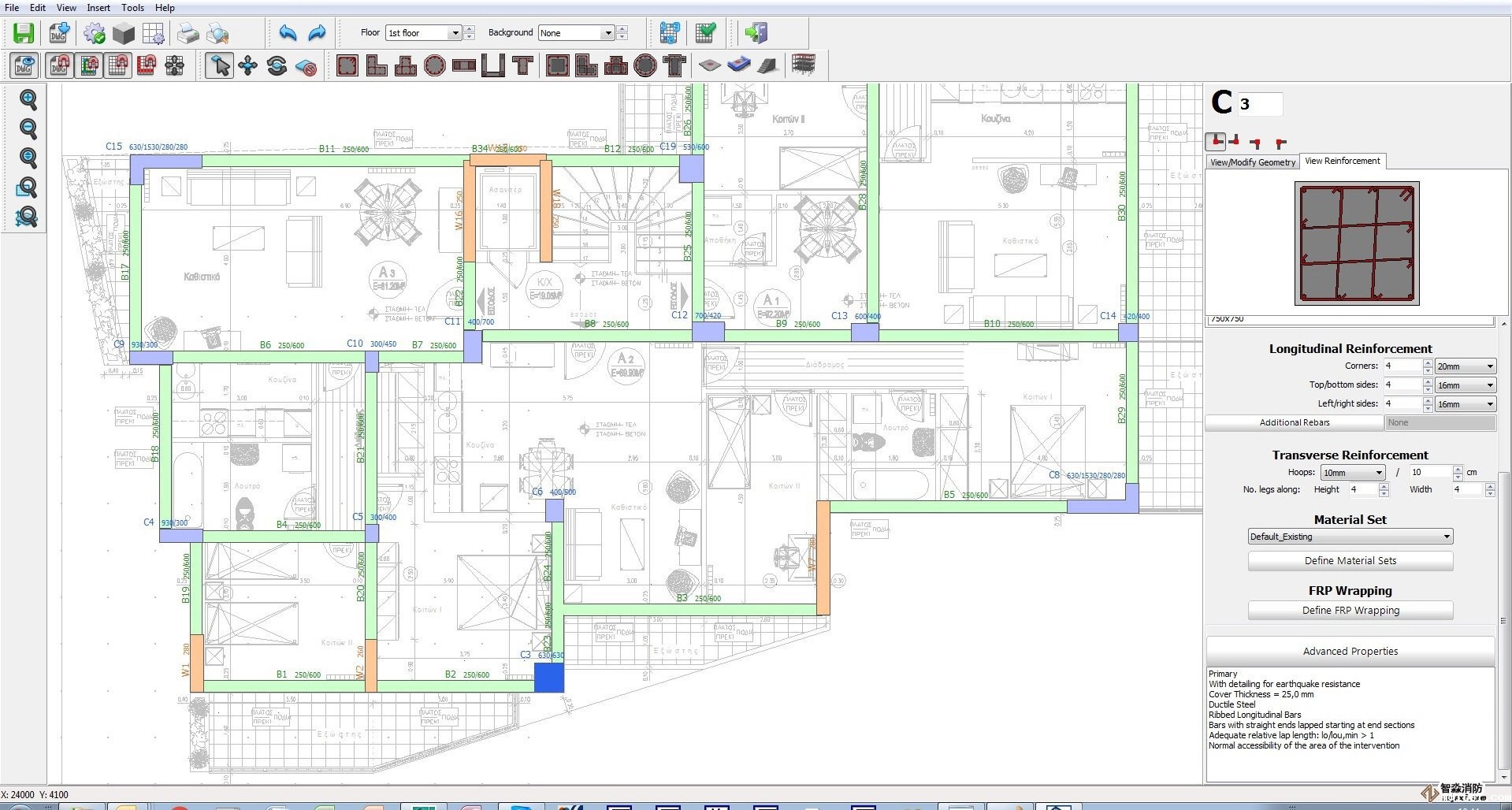Click the Move tool four-arrow icon
This screenshot has width=1512, height=810.
tap(248, 65)
